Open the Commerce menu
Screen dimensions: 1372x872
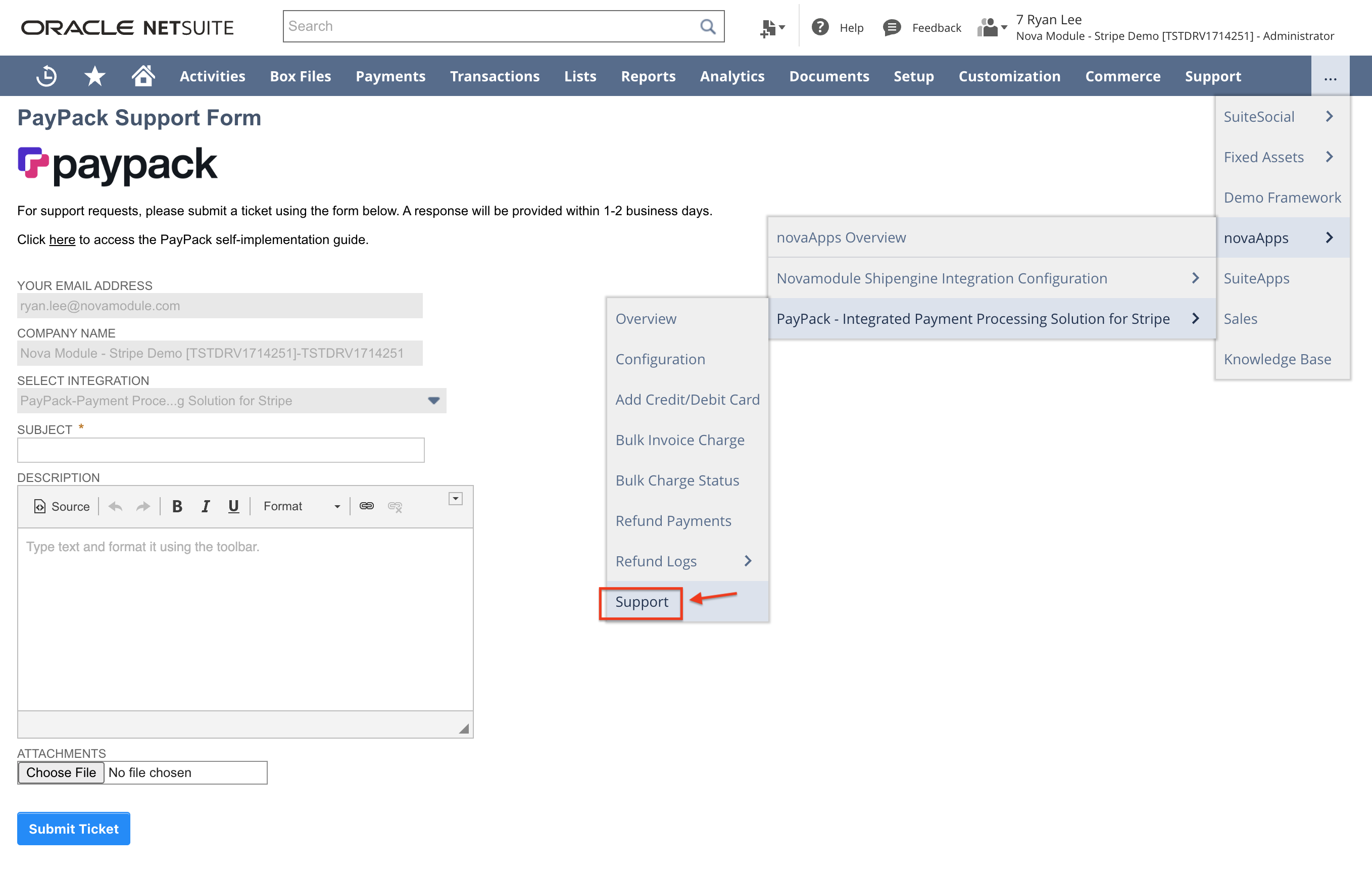tap(1122, 76)
